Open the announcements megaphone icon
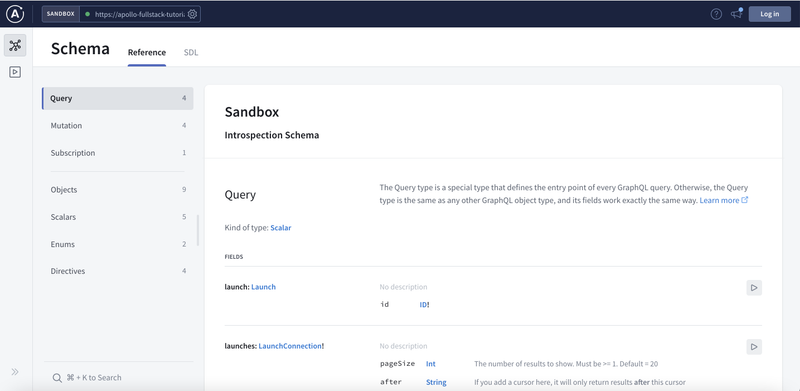The image size is (800, 391). click(736, 14)
